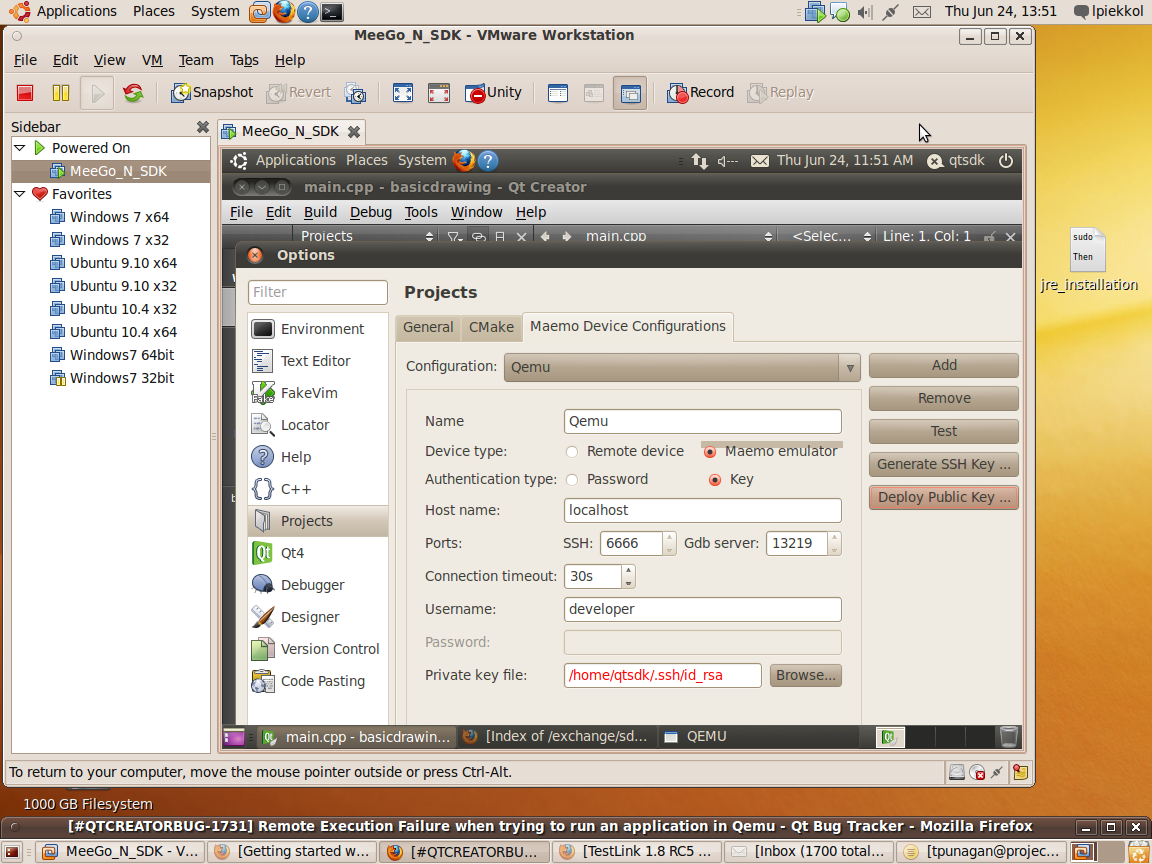Open the Code Pasting options category
Viewport: 1152px width, 864px height.
pyautogui.click(x=317, y=681)
